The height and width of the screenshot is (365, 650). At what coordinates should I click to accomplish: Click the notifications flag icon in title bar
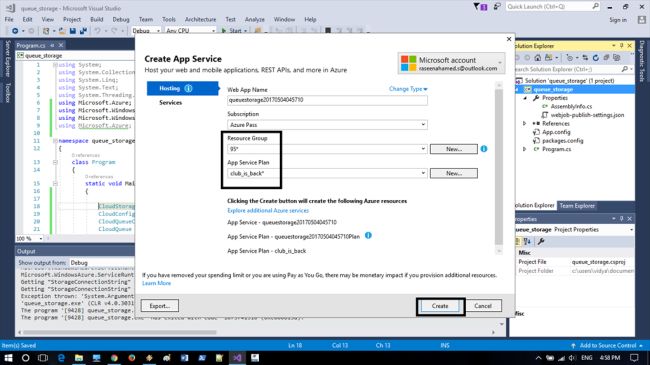480,7
